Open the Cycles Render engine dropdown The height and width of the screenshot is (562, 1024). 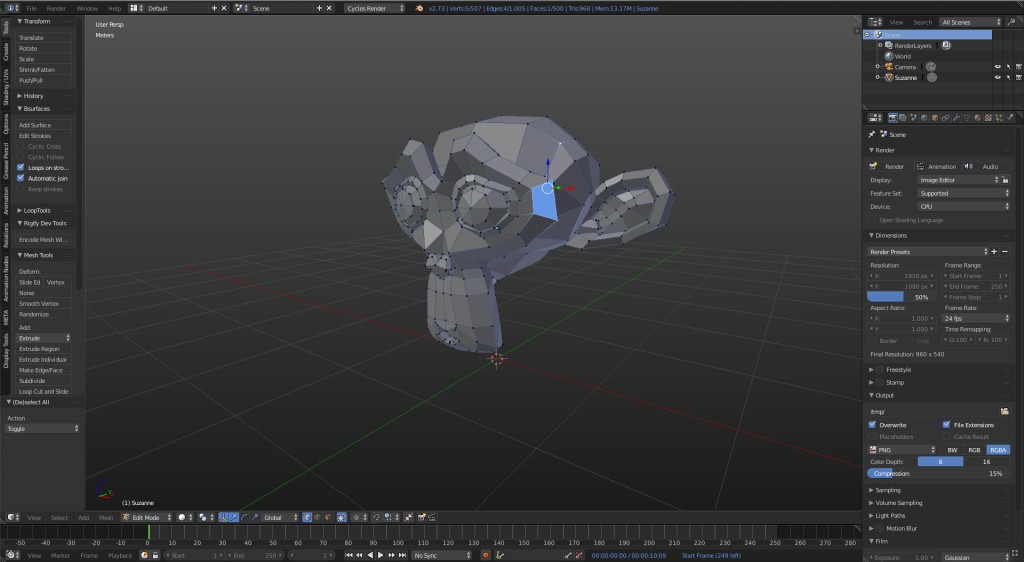coord(374,8)
